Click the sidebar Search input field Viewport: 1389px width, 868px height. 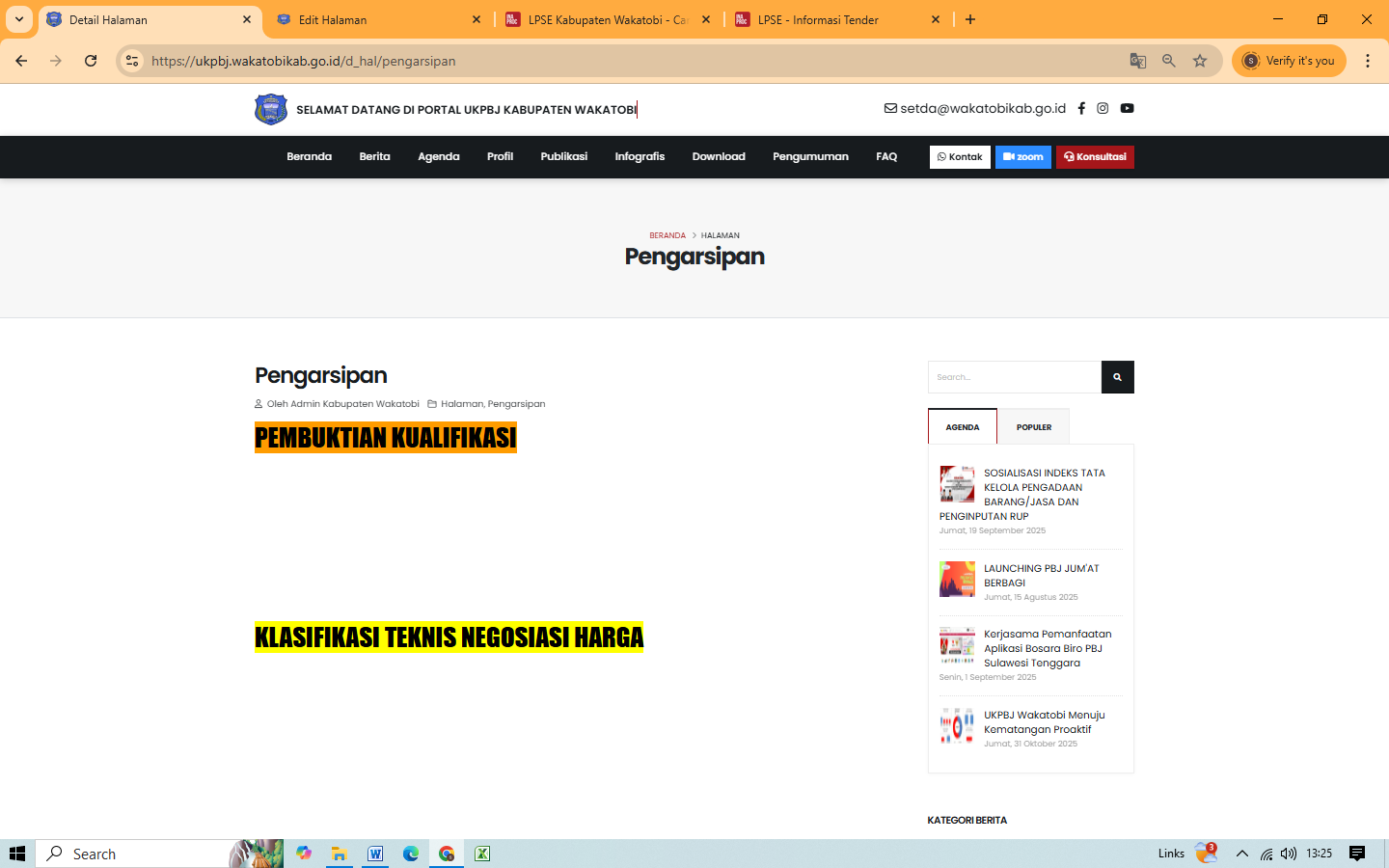(1014, 377)
